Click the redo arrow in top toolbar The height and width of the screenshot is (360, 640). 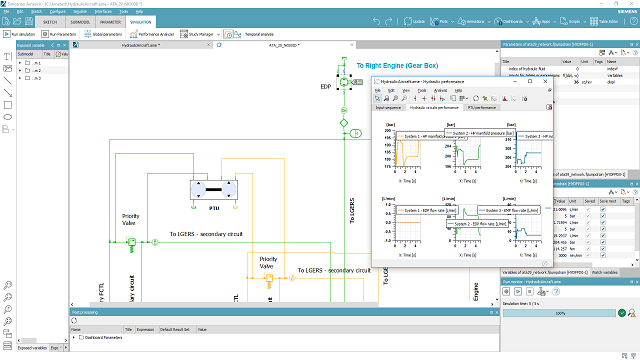pos(389,21)
